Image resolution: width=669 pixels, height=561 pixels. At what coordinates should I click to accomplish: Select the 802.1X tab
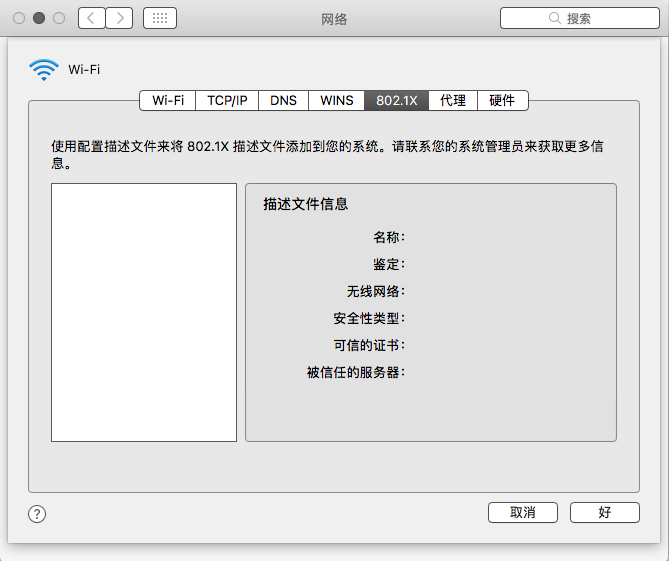click(x=396, y=100)
